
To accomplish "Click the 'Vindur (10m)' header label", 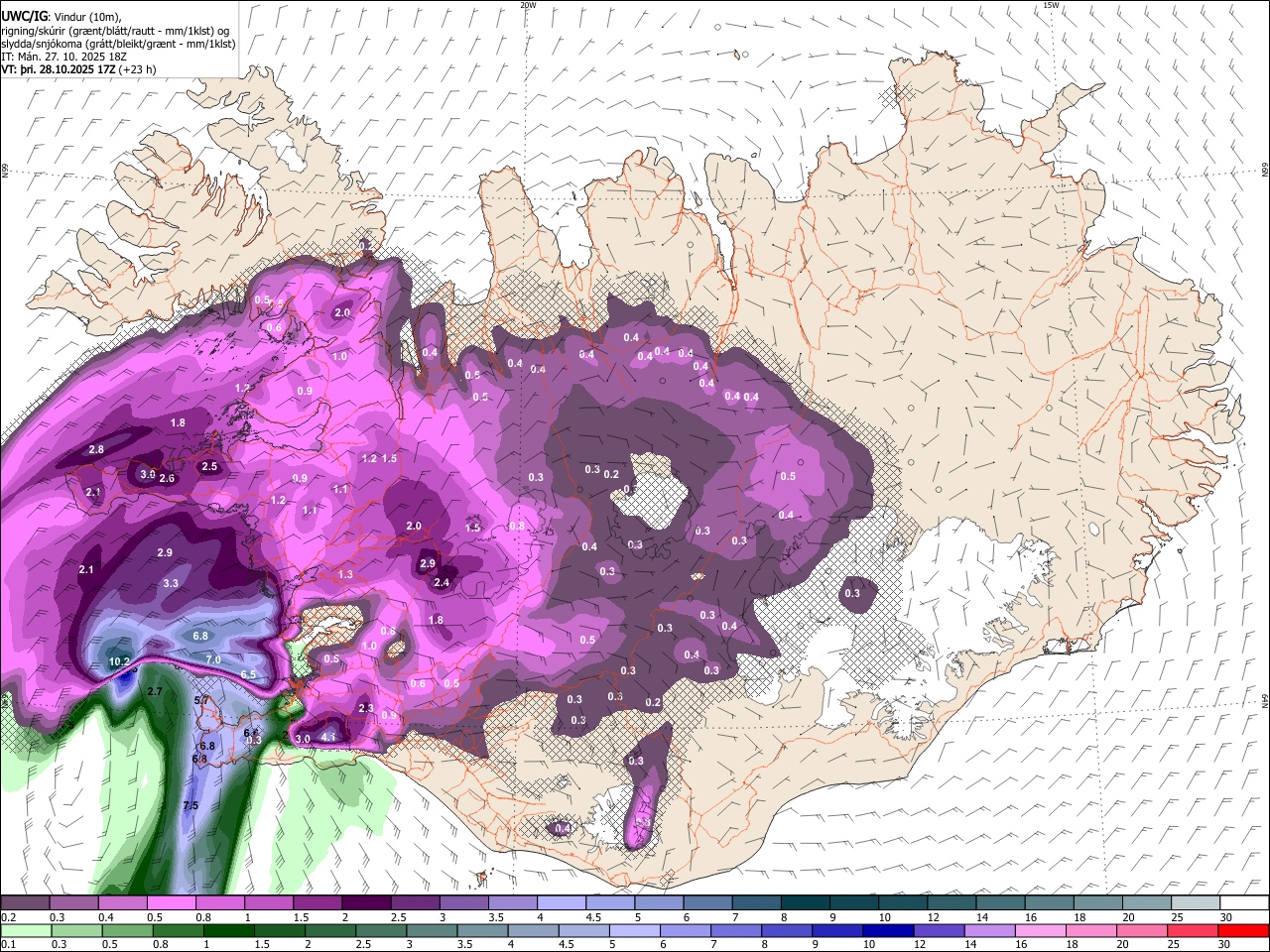I will pyautogui.click(x=87, y=17).
